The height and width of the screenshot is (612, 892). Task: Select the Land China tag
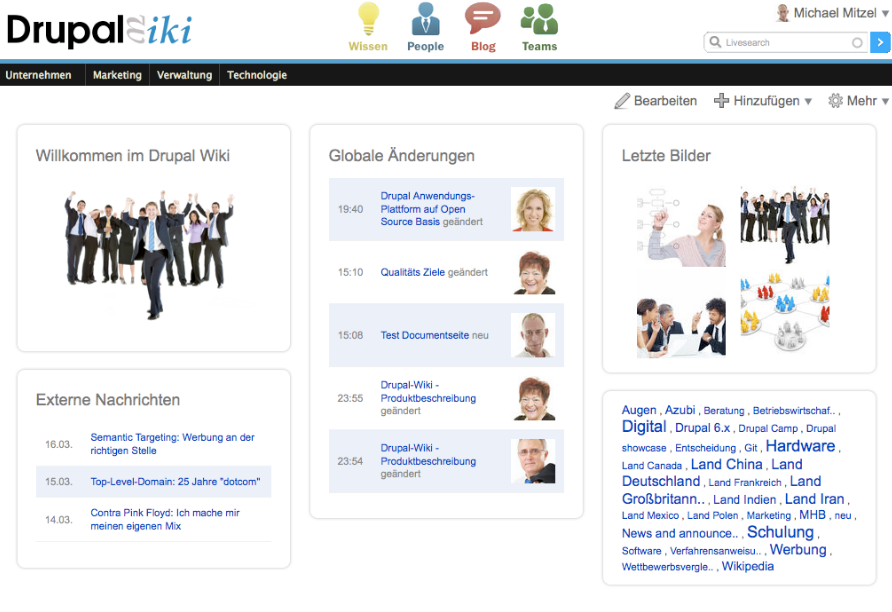[x=726, y=465]
